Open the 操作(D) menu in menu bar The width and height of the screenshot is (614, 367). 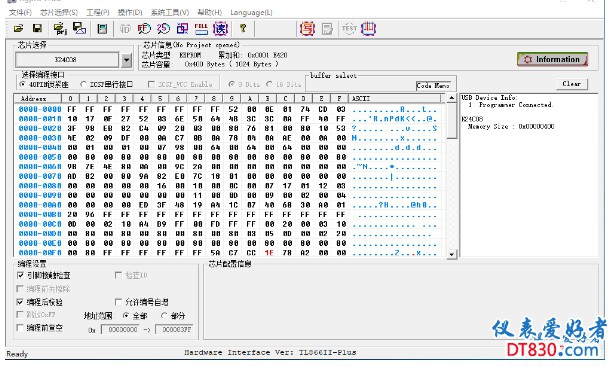click(130, 13)
